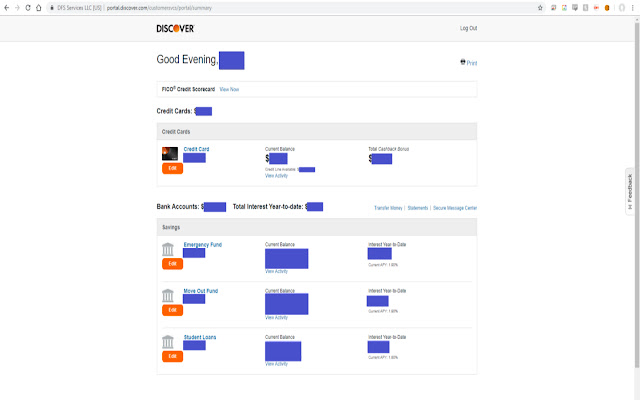Click the Savings section header
The height and width of the screenshot is (400, 640).
point(317,227)
